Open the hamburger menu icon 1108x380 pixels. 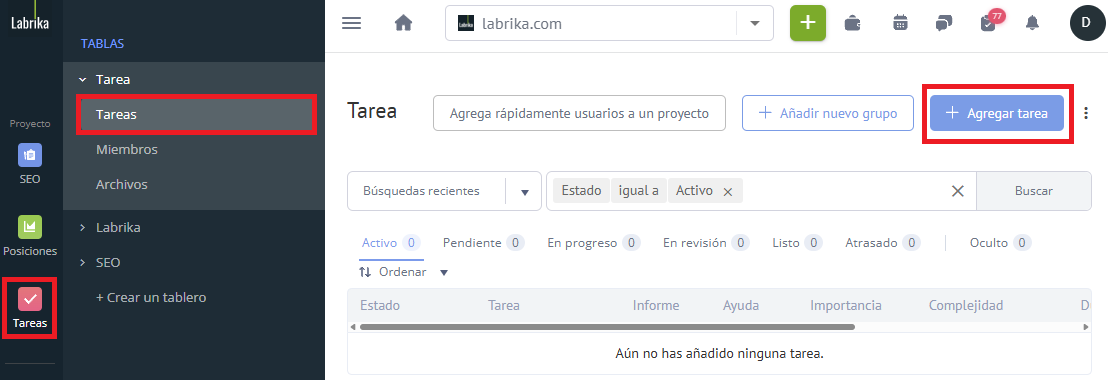point(351,23)
